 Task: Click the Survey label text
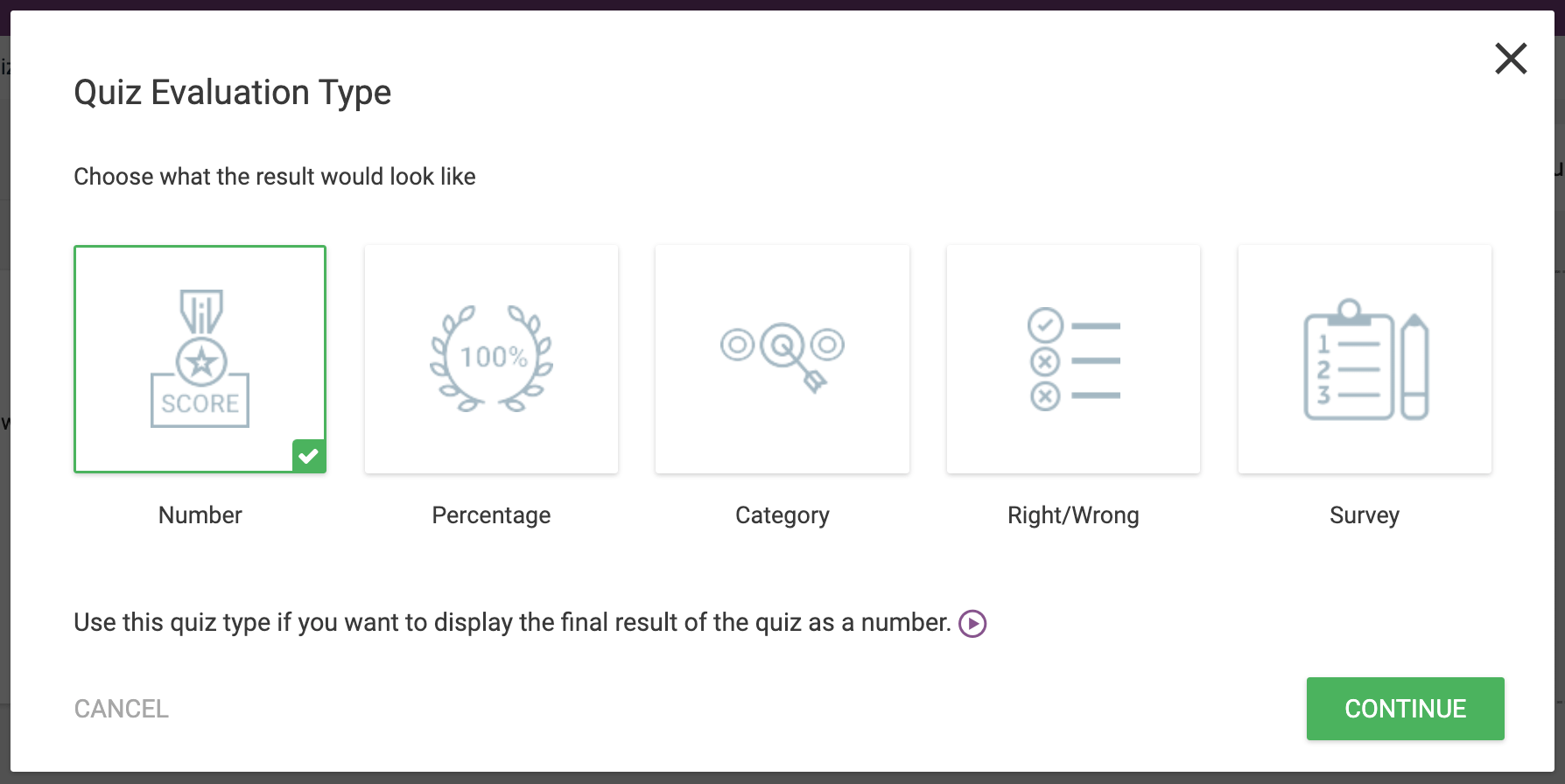point(1364,515)
